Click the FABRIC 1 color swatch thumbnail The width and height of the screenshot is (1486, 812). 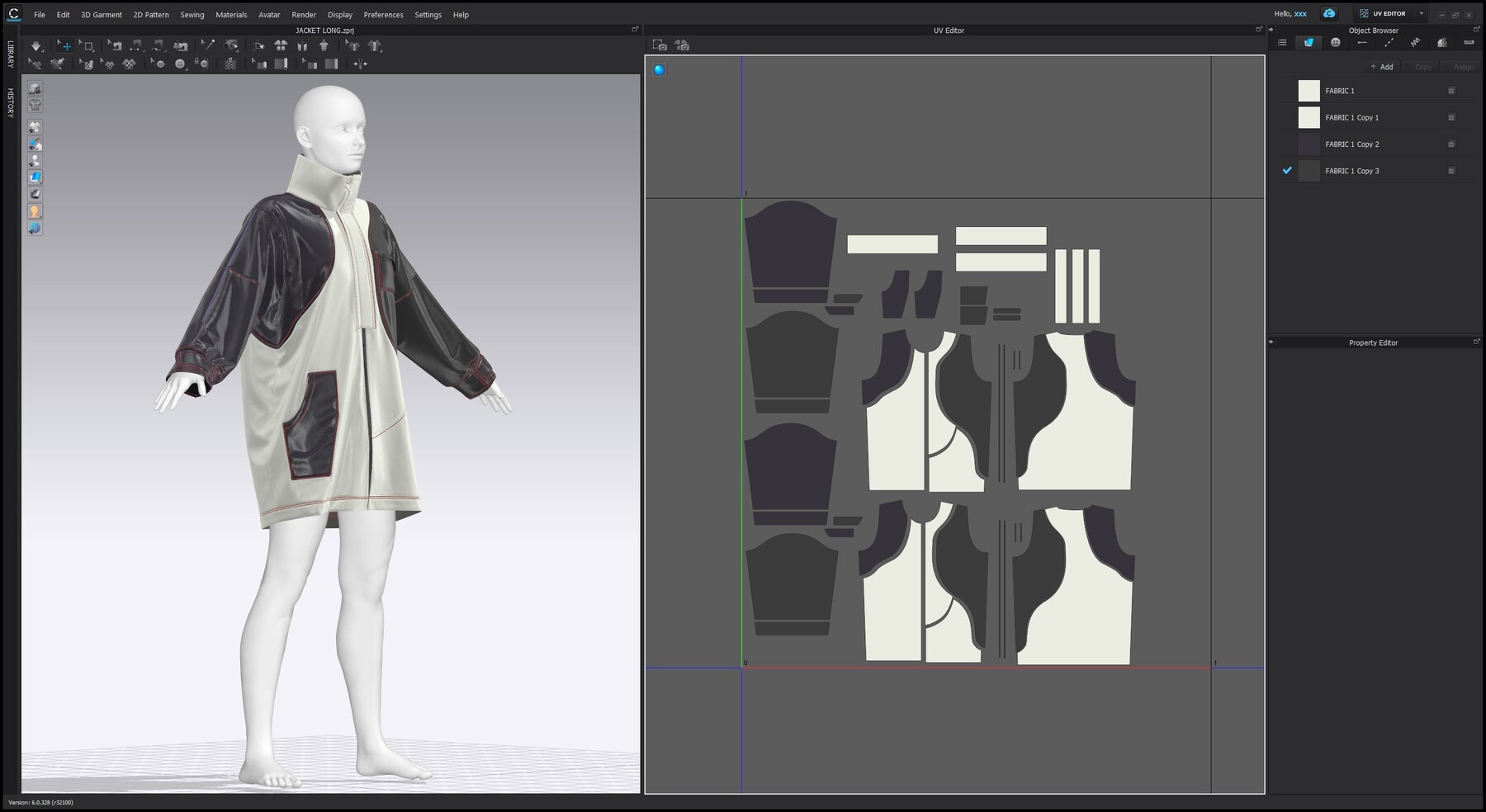click(x=1309, y=91)
